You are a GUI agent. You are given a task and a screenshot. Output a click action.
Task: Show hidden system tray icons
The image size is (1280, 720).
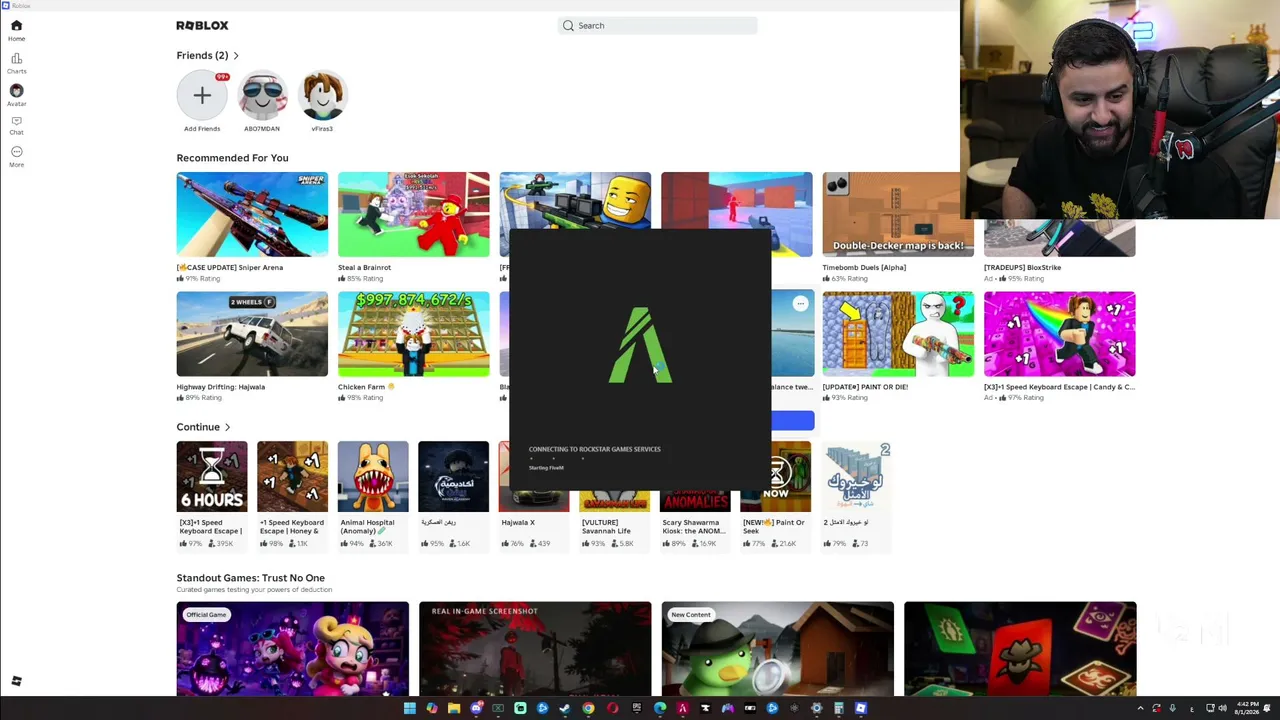tap(1140, 708)
